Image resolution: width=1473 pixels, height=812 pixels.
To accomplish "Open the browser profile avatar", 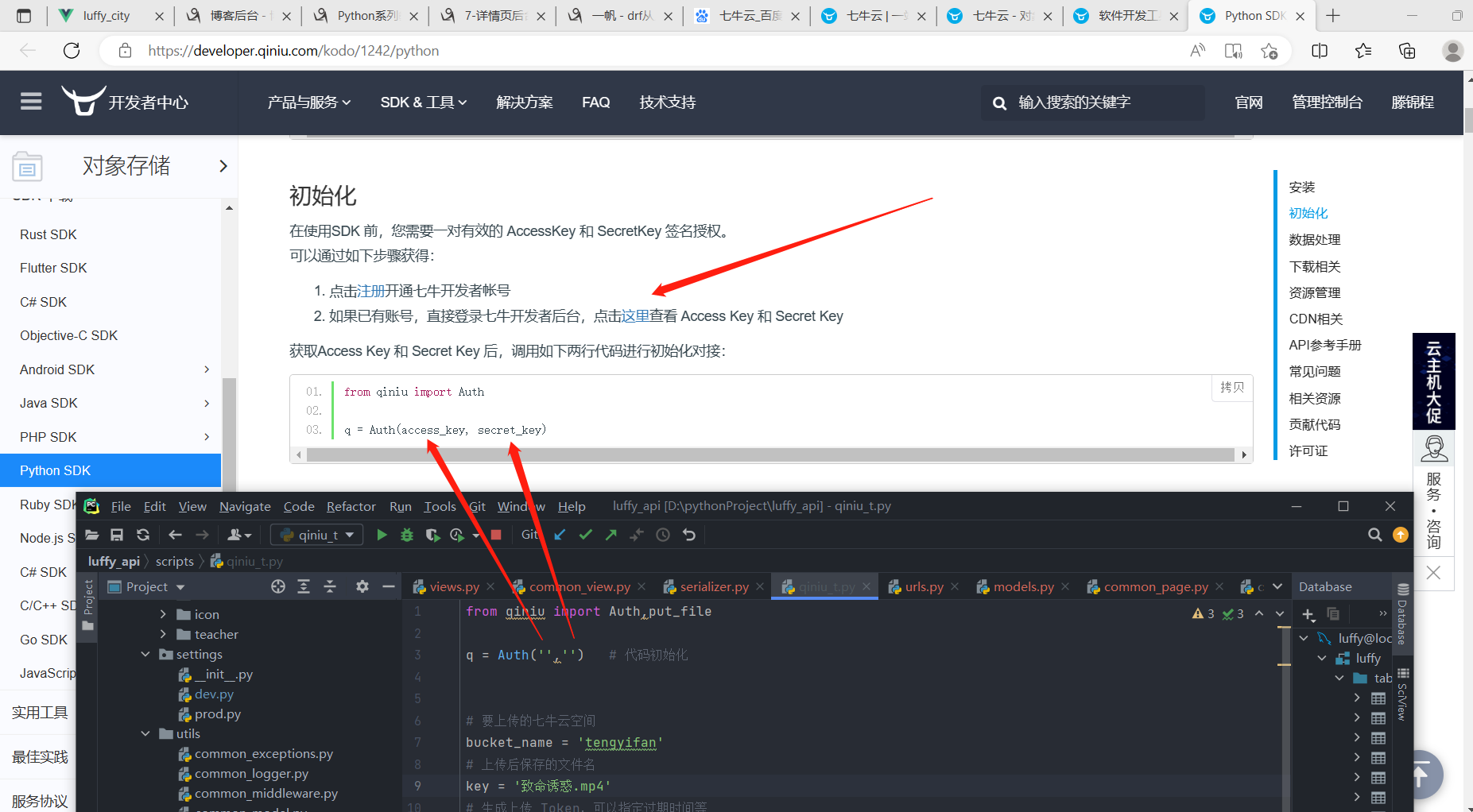I will point(1453,51).
